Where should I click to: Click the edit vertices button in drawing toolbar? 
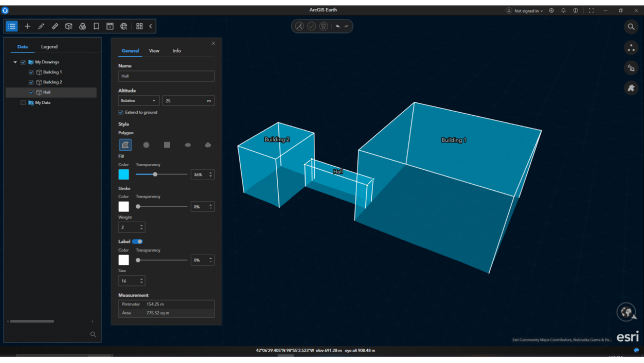point(299,26)
